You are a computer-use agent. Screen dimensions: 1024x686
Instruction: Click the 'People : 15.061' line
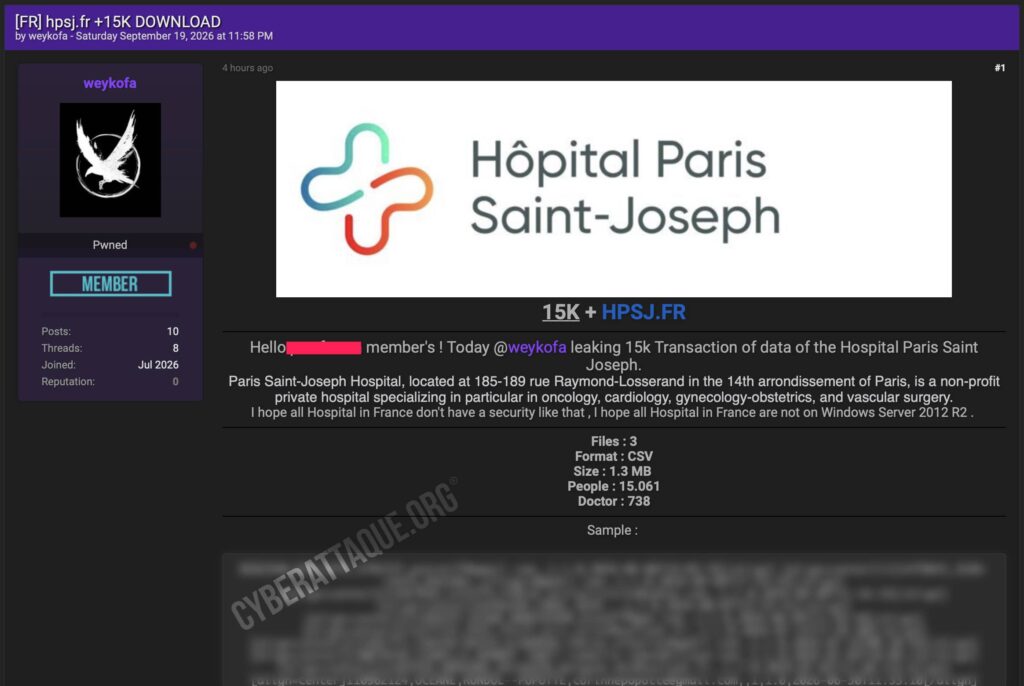613,487
